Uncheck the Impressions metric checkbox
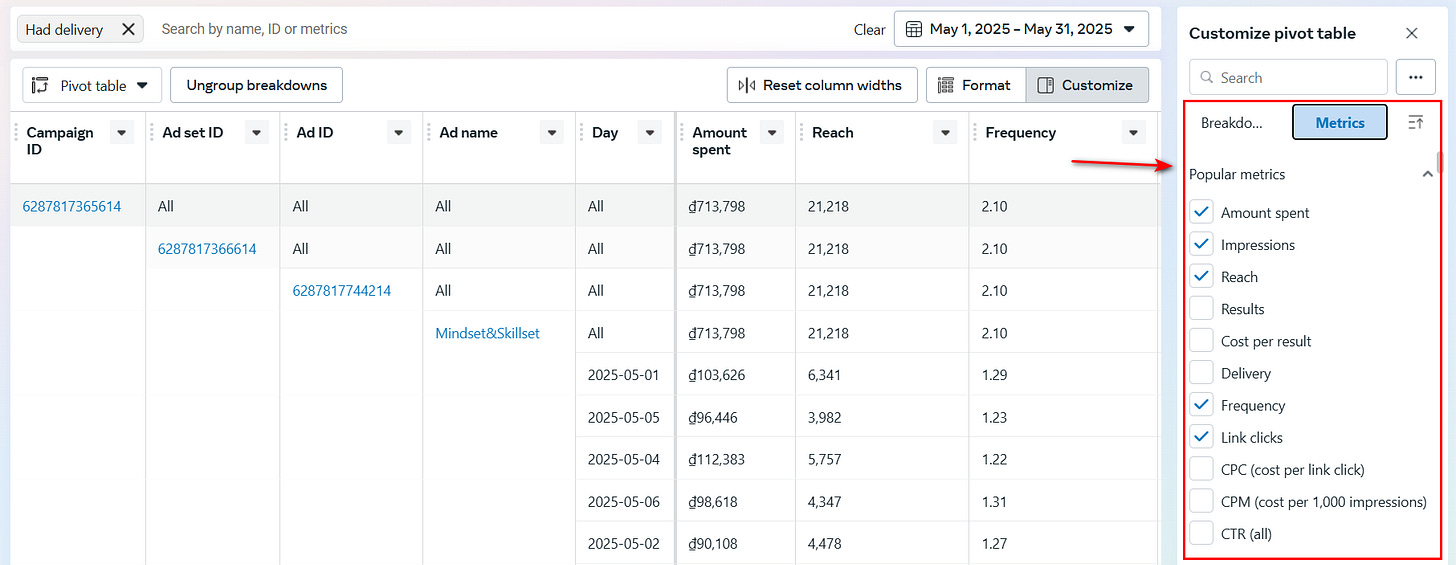The width and height of the screenshot is (1456, 565). 1202,245
